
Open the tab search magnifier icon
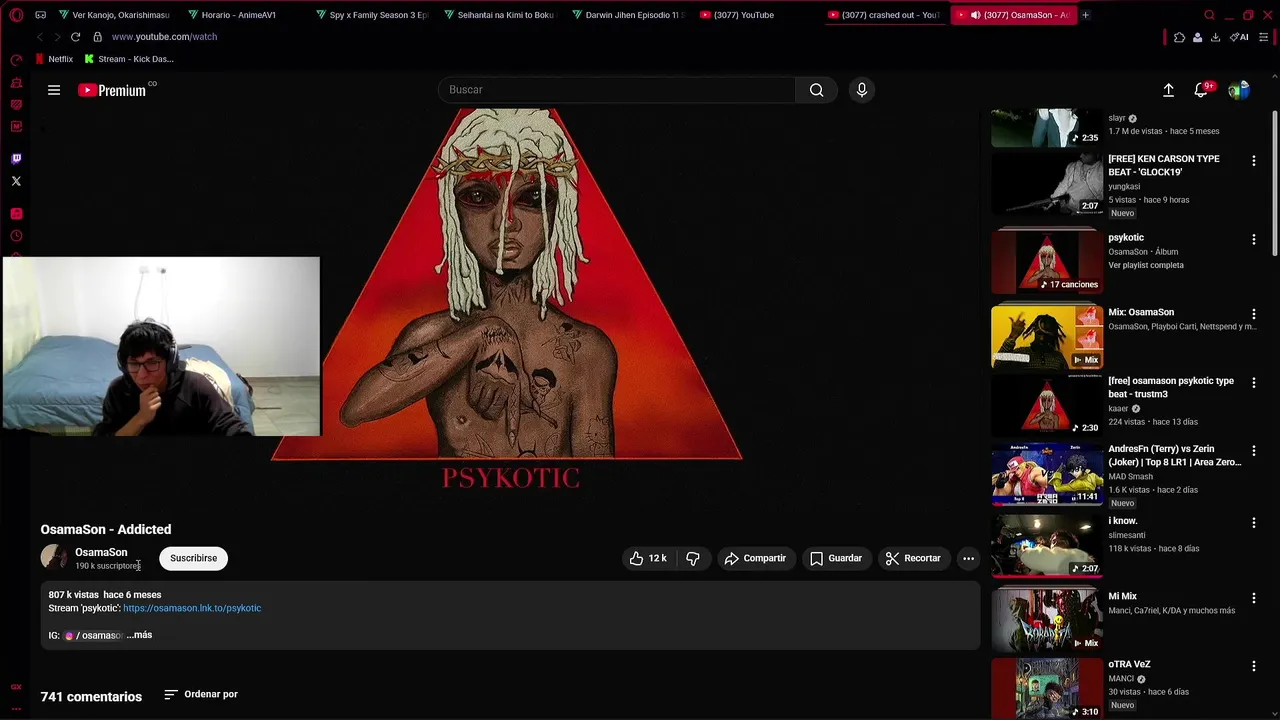1209,15
